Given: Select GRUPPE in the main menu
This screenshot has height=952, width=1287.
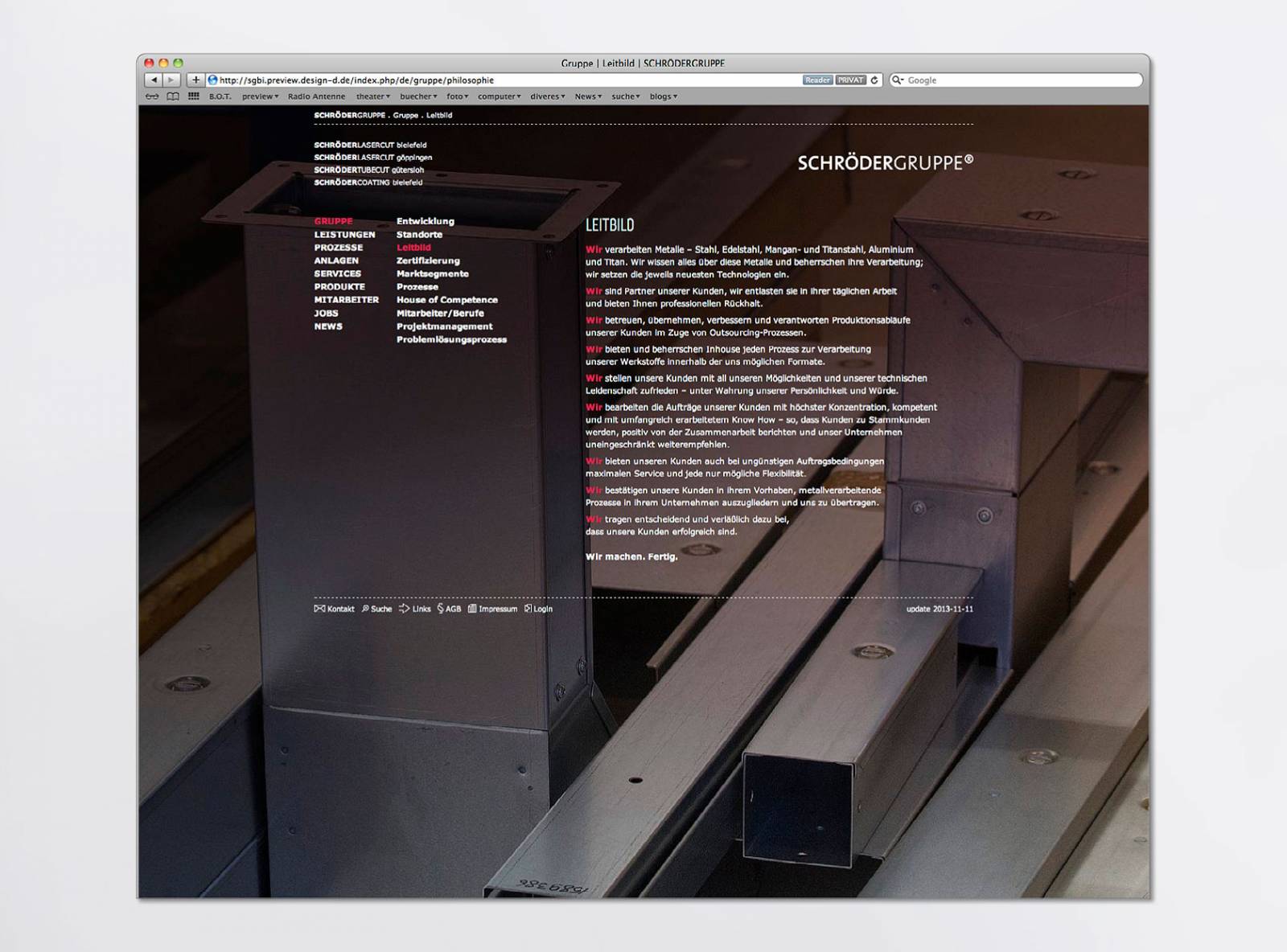Looking at the screenshot, I should 334,221.
